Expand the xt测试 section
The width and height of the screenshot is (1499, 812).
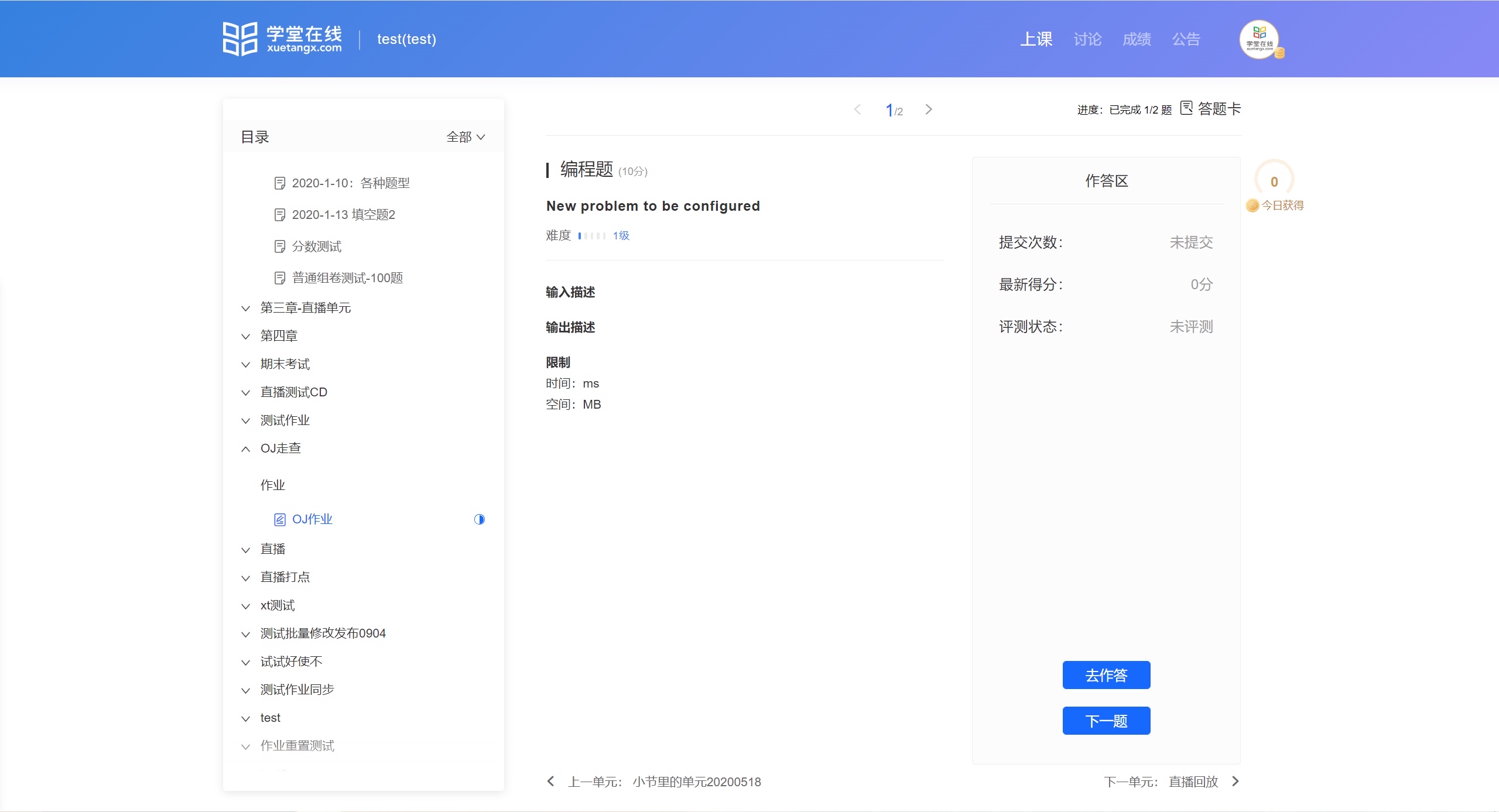coord(246,606)
